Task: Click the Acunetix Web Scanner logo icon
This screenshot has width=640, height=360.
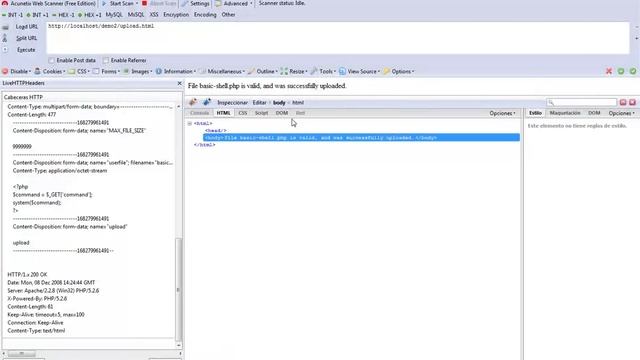Action: (5, 3)
